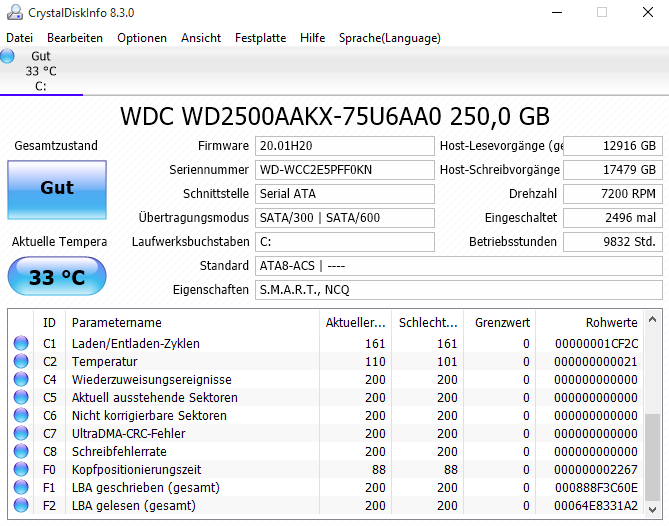This screenshot has width=669, height=526.
Task: Click the ID column header
Action: tap(49, 323)
